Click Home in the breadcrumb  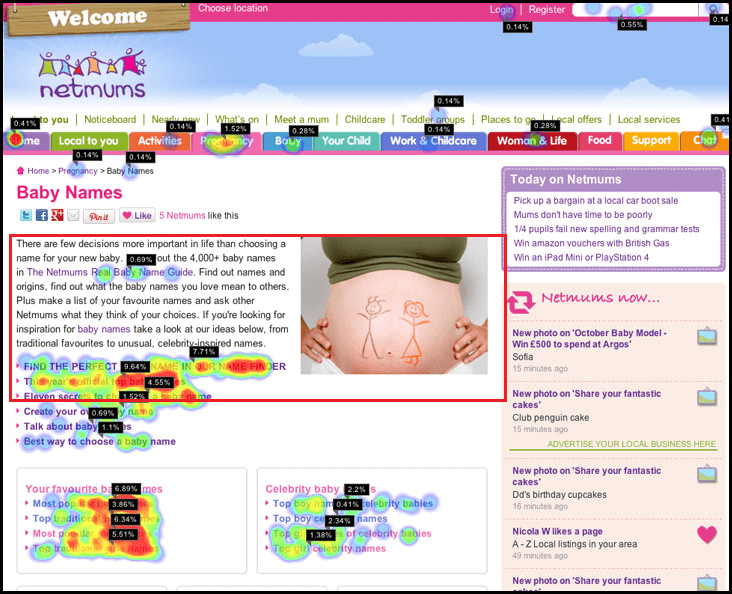[38, 171]
